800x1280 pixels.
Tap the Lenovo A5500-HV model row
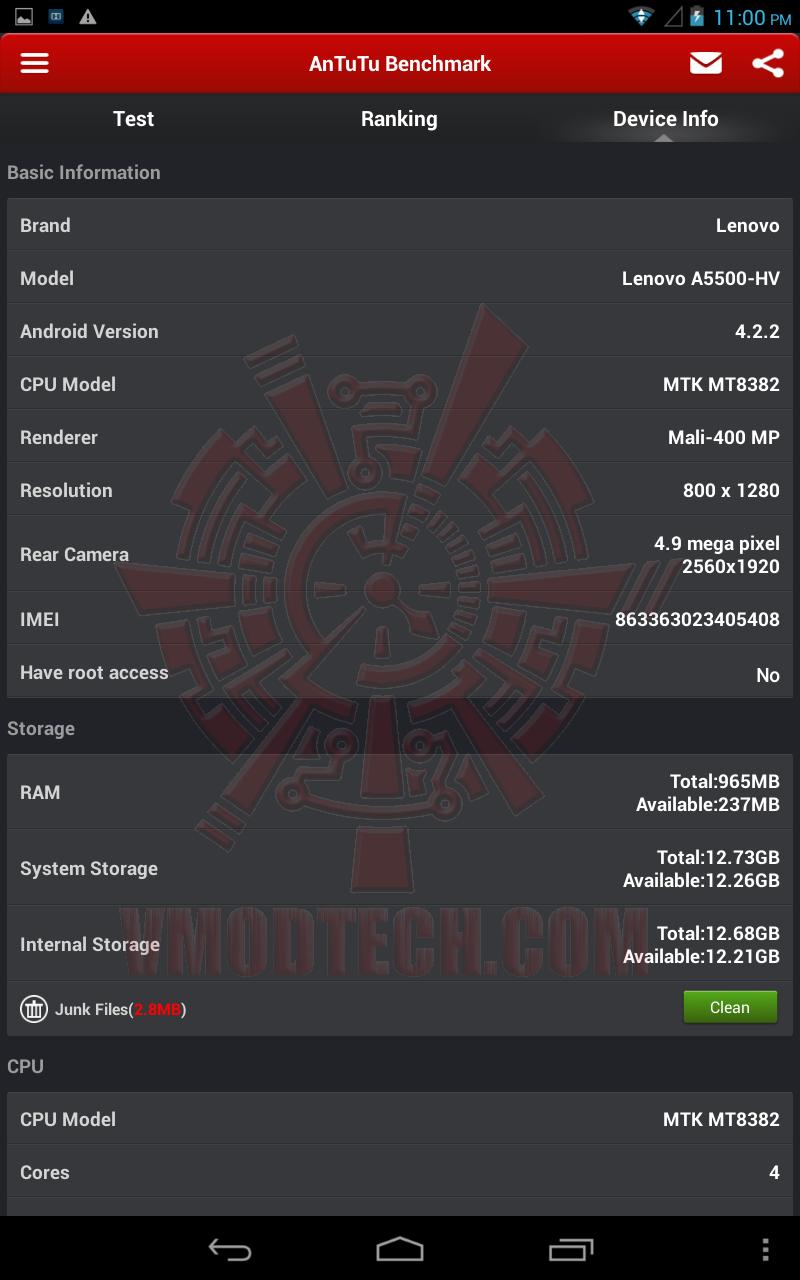coord(400,278)
